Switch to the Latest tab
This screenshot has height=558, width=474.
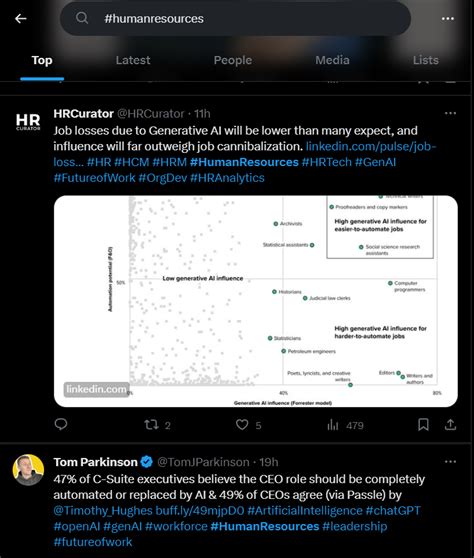(x=133, y=60)
